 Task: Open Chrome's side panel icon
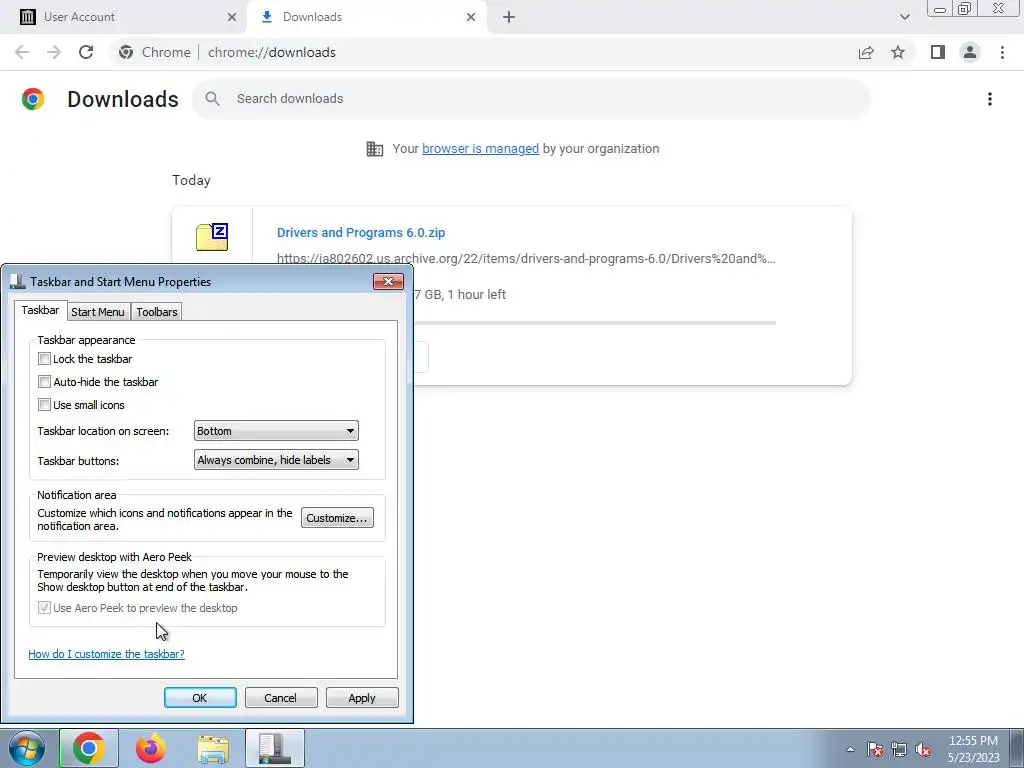tap(938, 52)
